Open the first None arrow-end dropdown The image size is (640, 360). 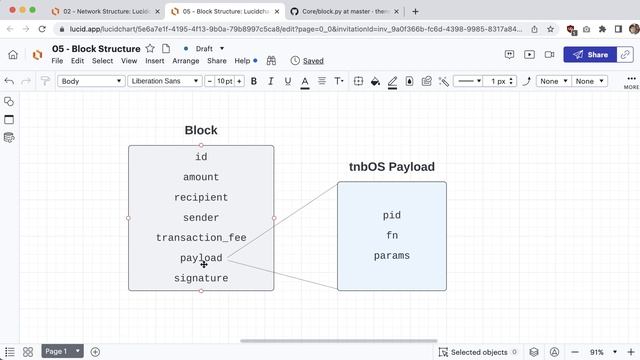click(x=554, y=81)
